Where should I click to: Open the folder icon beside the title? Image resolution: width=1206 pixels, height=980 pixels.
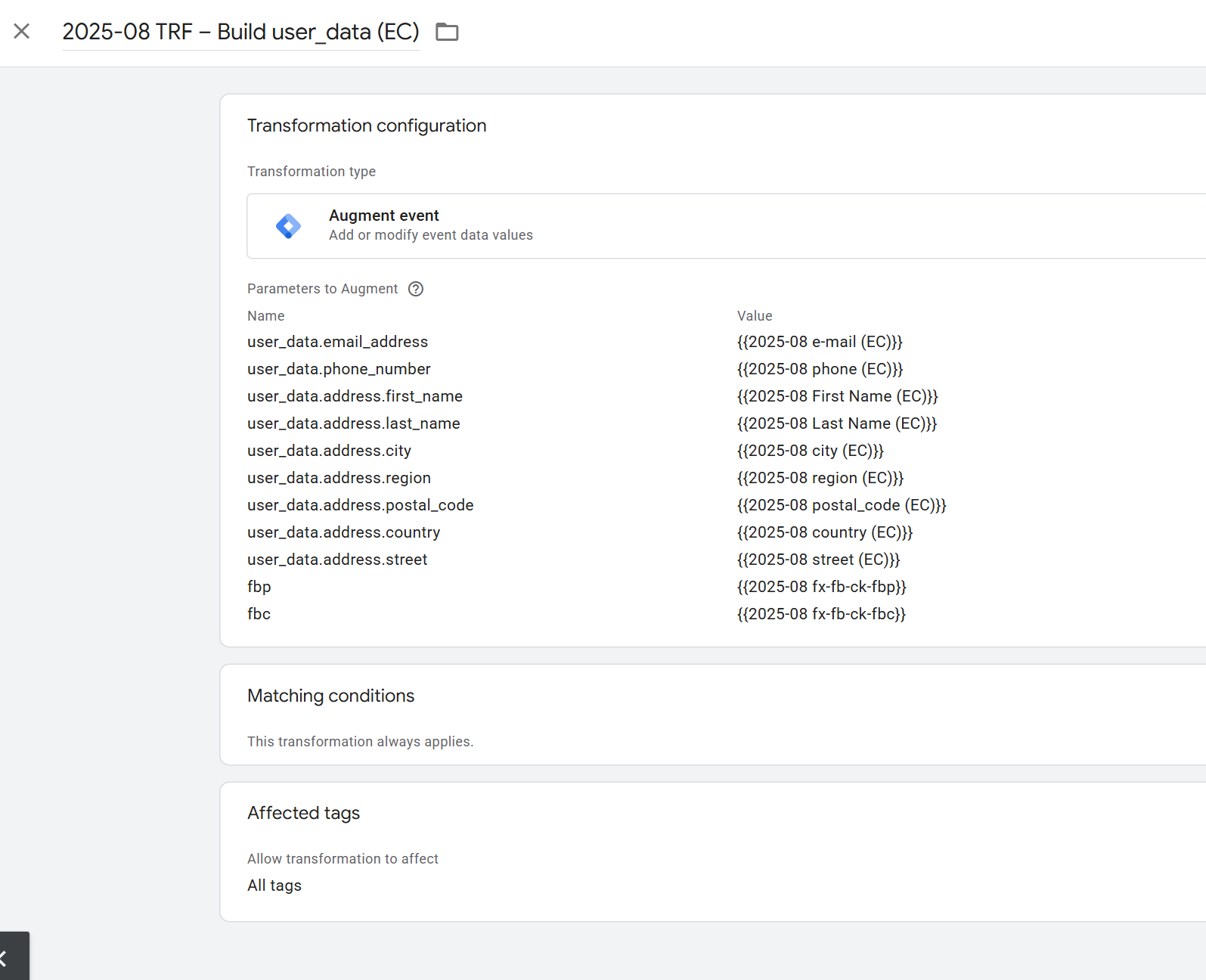click(x=447, y=32)
